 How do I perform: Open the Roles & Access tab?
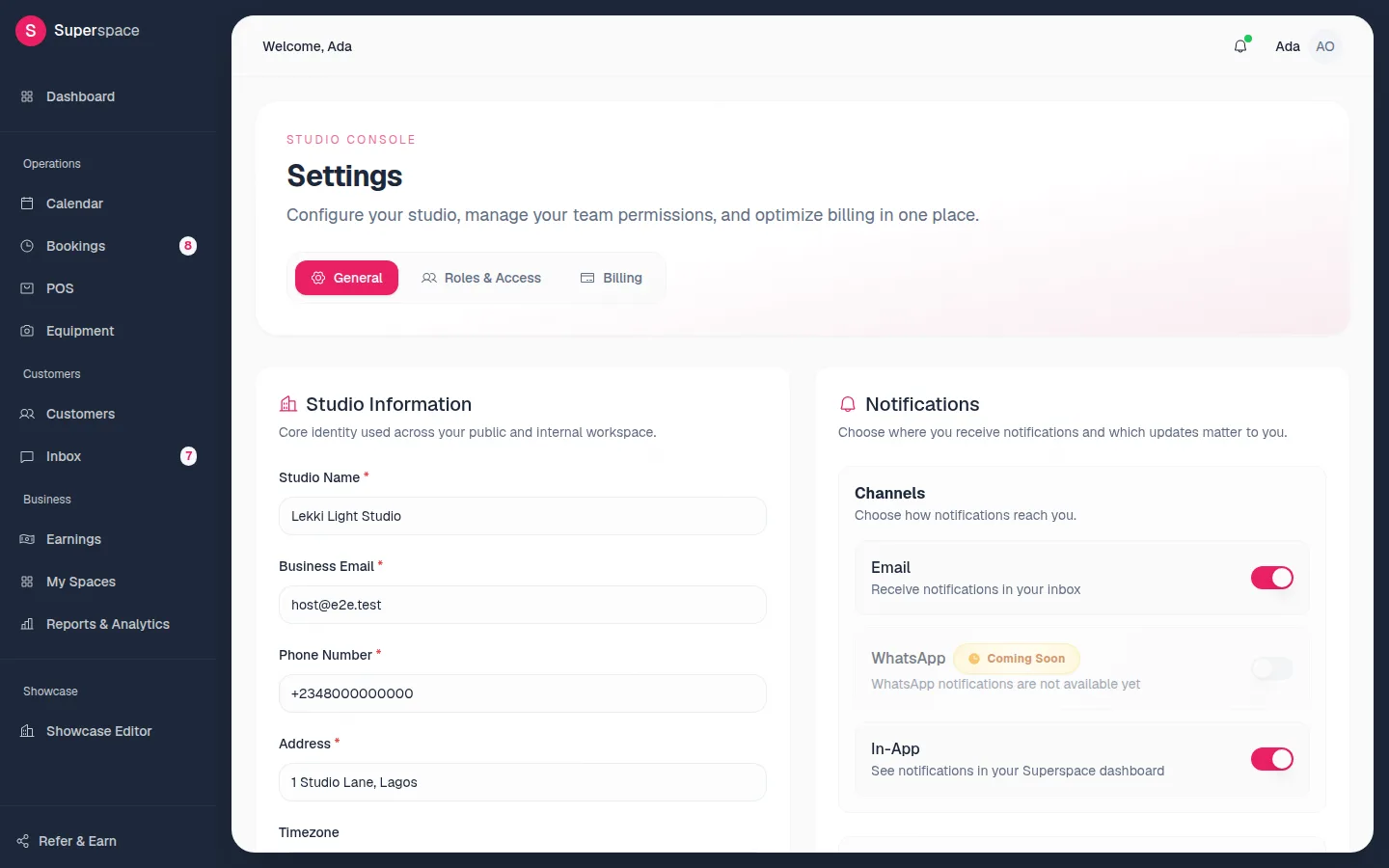tap(481, 278)
